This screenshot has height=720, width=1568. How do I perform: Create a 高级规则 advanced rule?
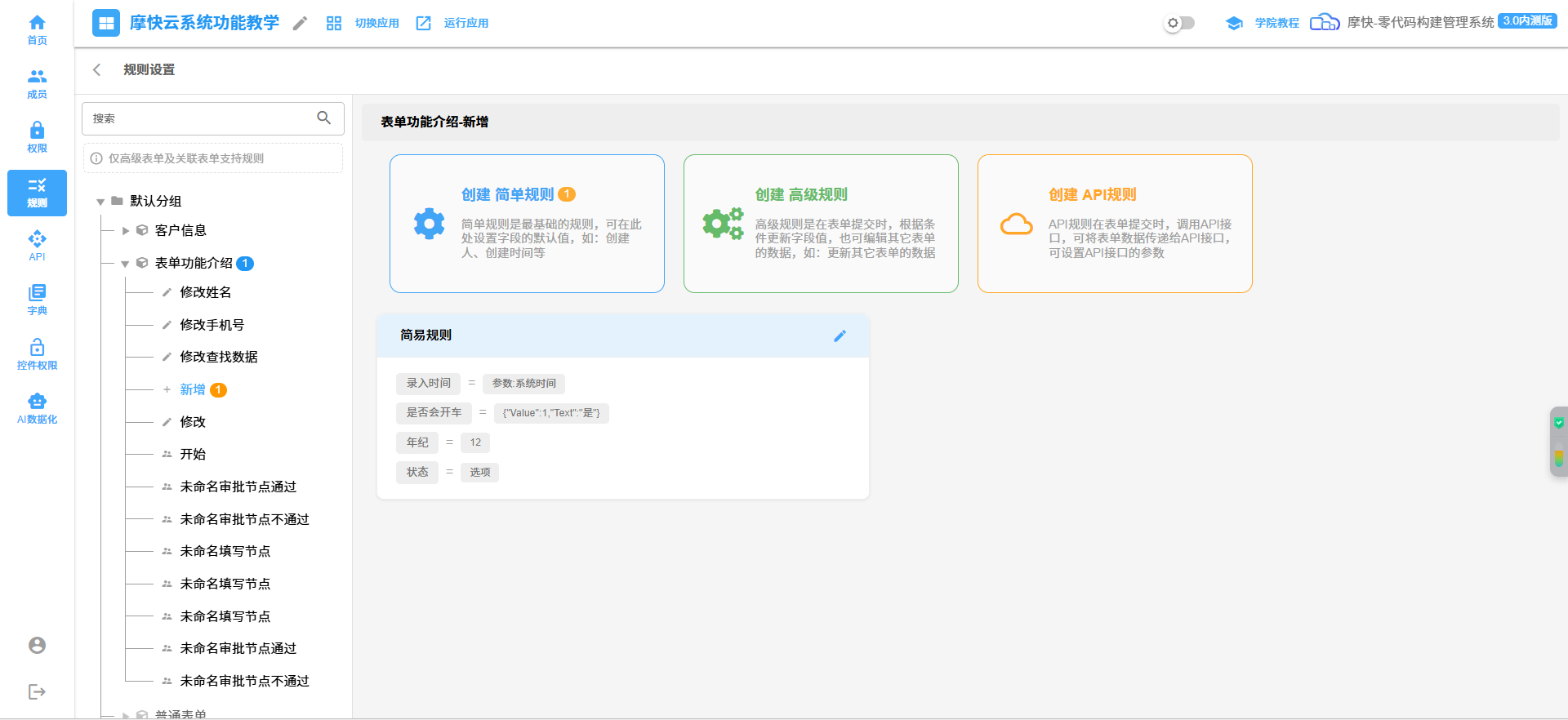pyautogui.click(x=821, y=224)
